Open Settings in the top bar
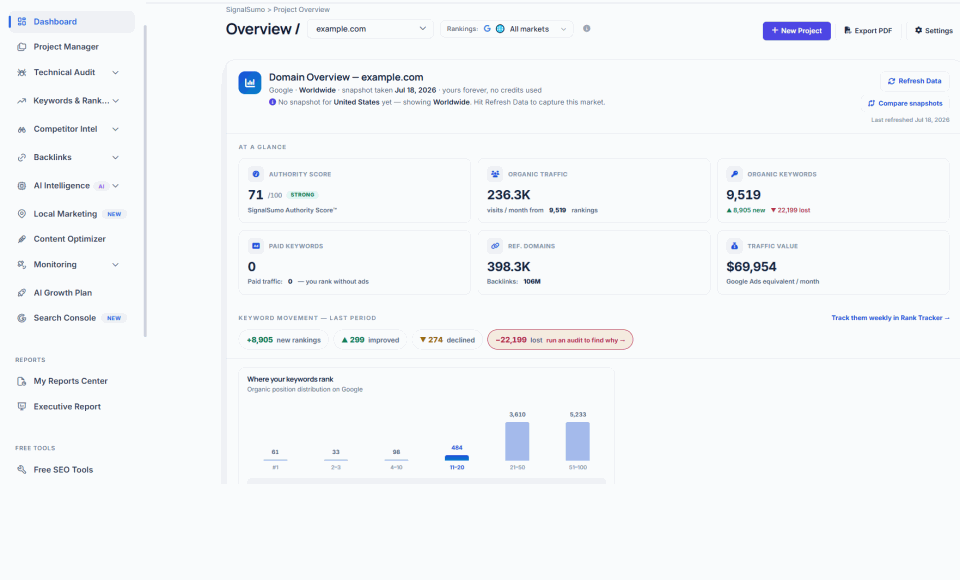Viewport: 960px width, 580px height. point(934,31)
